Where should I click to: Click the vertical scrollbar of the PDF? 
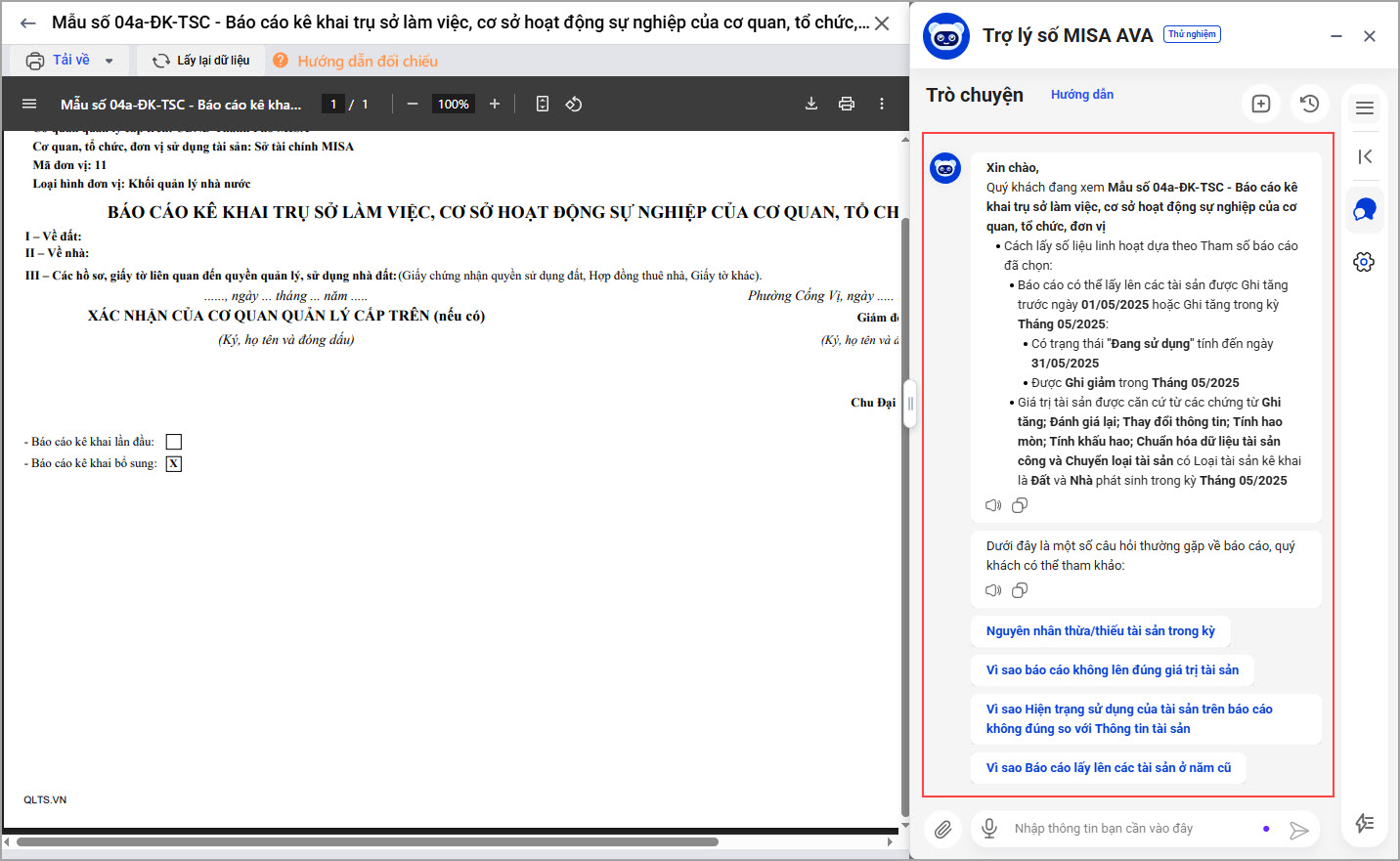tap(905, 518)
